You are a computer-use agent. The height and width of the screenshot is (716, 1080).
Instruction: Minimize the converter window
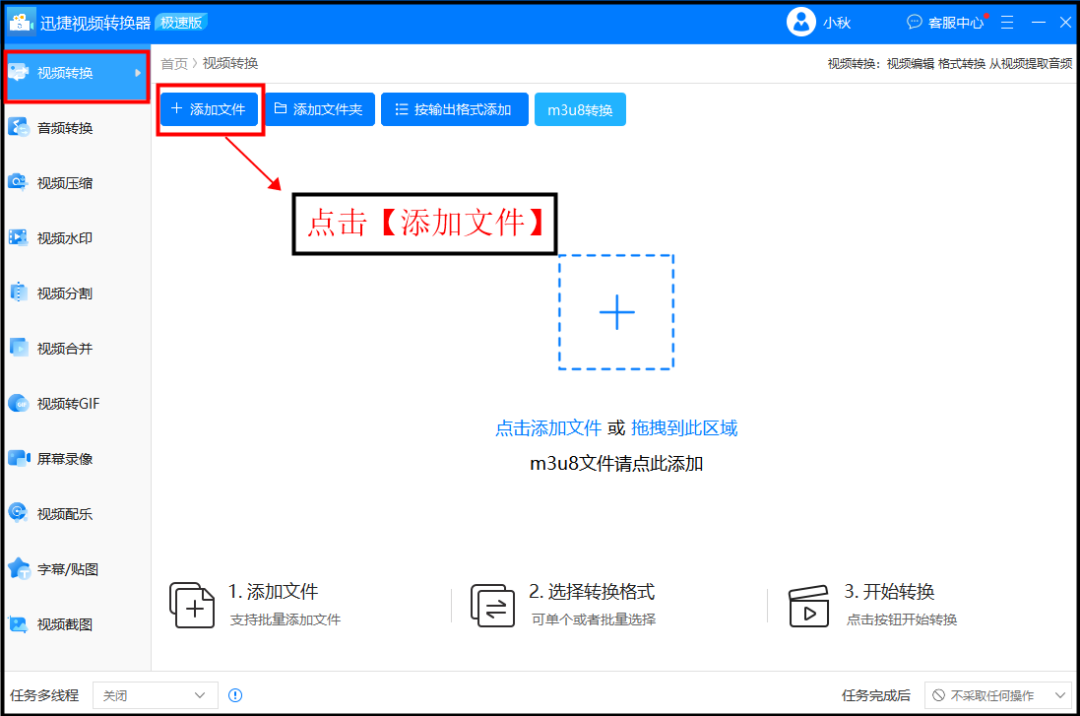(x=1038, y=23)
